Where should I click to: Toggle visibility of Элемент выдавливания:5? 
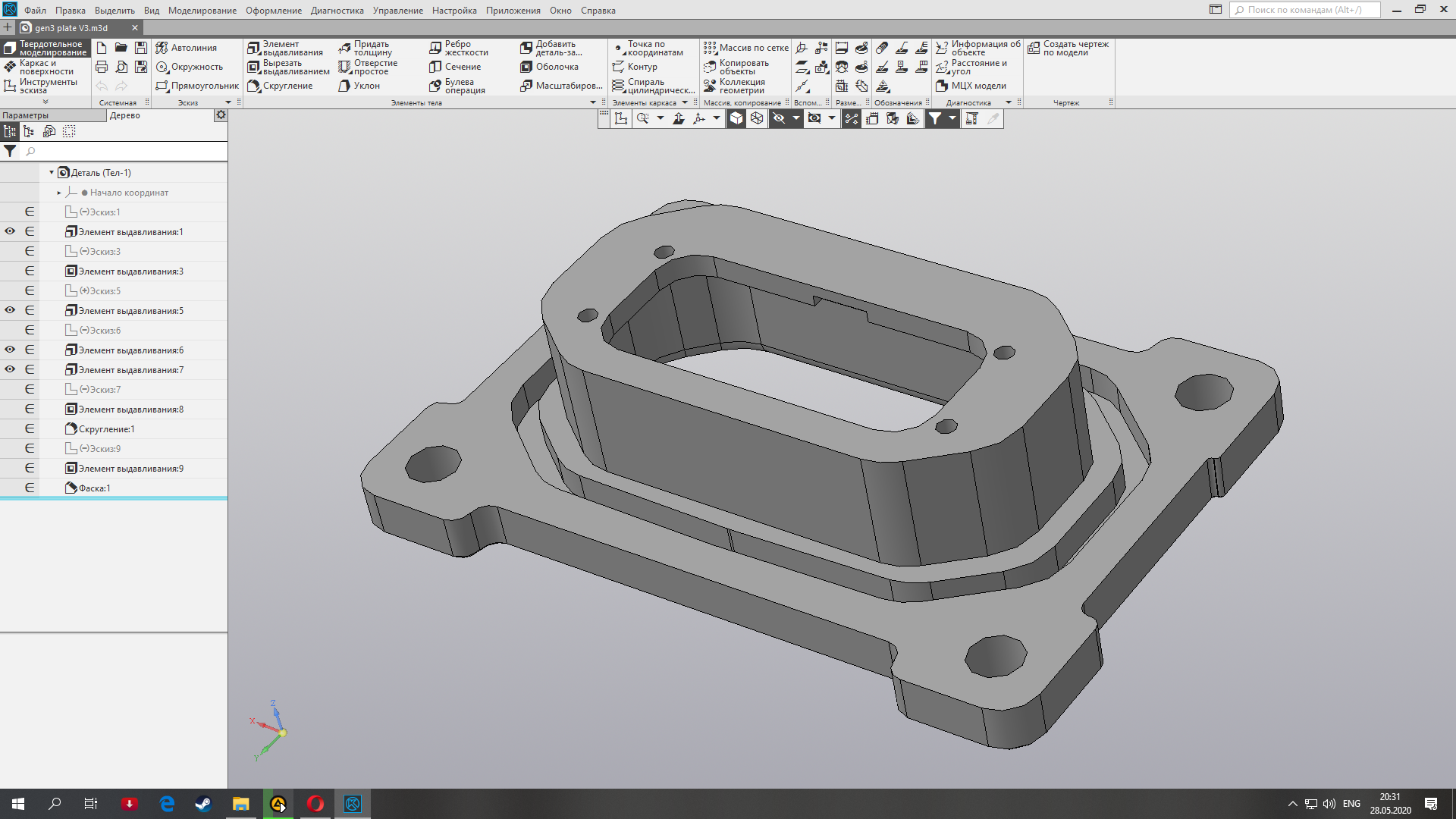click(10, 310)
